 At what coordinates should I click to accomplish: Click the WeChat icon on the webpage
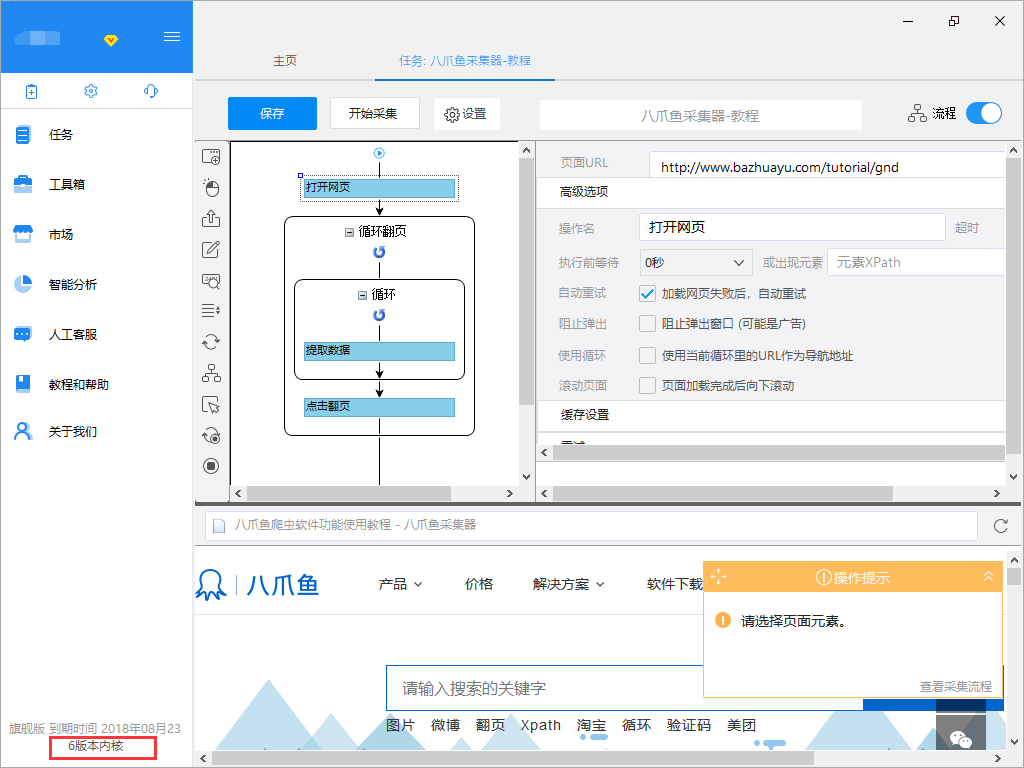pos(961,739)
